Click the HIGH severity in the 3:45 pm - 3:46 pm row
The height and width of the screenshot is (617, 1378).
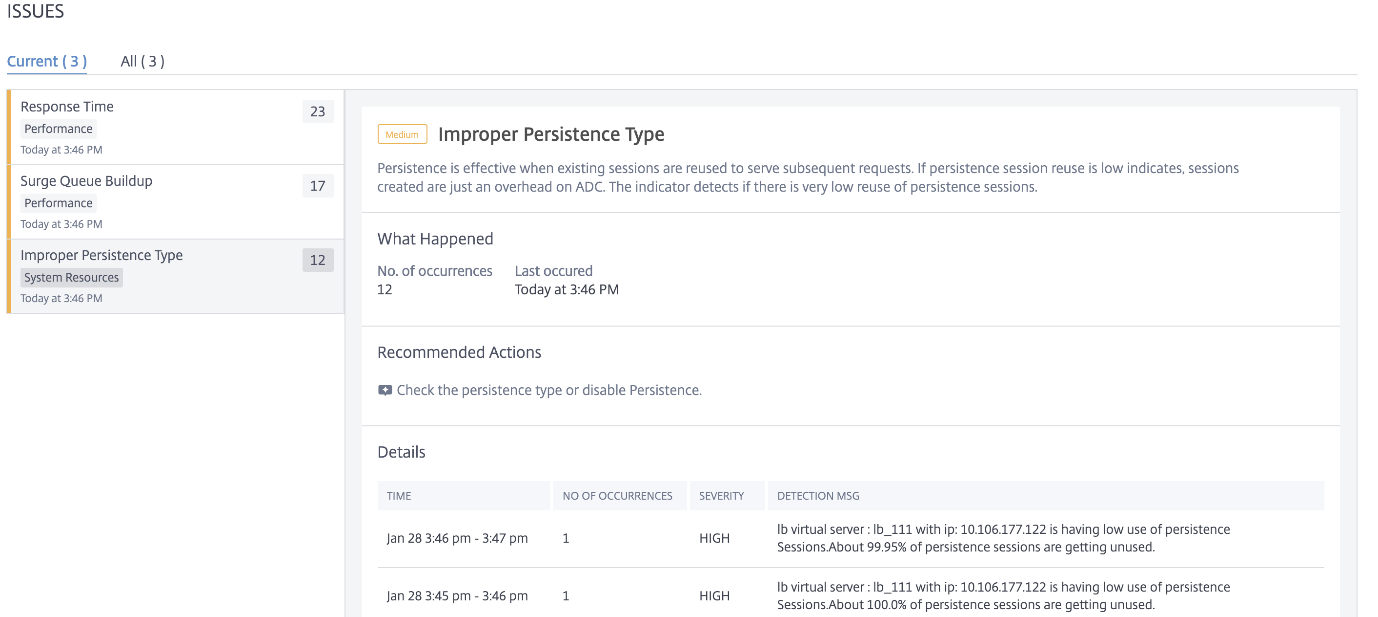pyautogui.click(x=714, y=596)
